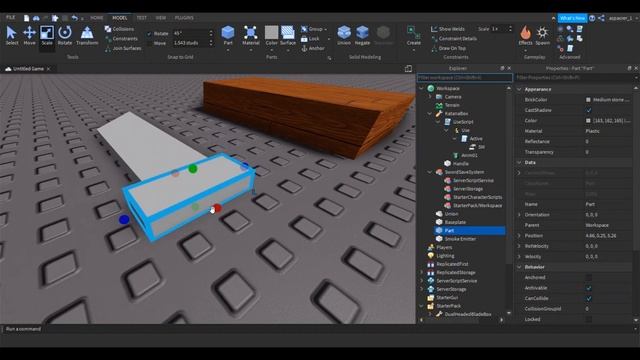Activate the Select tool
640x360 pixels.
pyautogui.click(x=11, y=35)
